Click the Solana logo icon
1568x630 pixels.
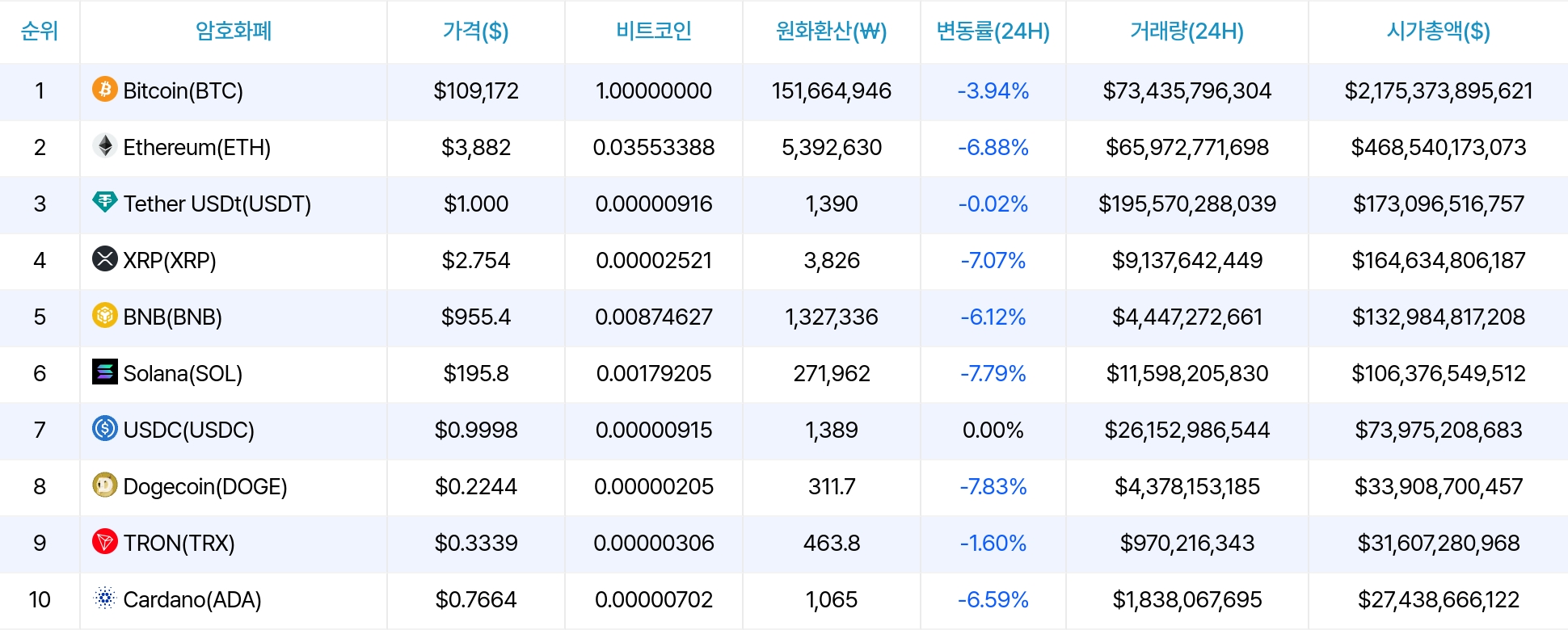point(105,372)
